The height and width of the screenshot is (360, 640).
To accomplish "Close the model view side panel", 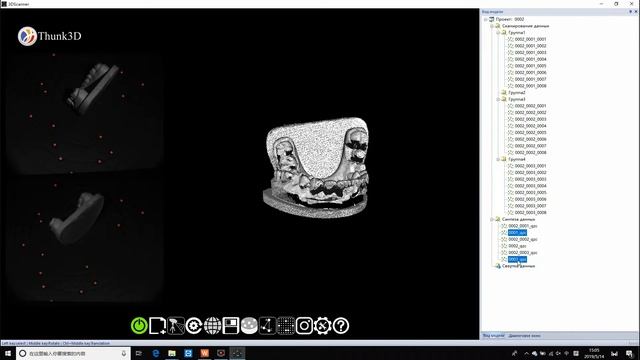I will click(636, 12).
